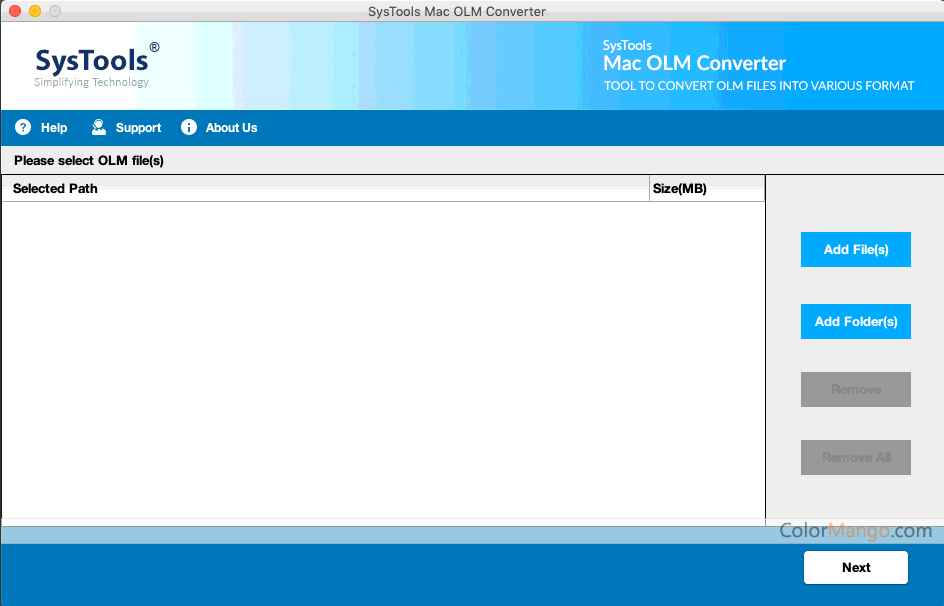Click the Remove All button
The image size is (944, 606).
(856, 457)
